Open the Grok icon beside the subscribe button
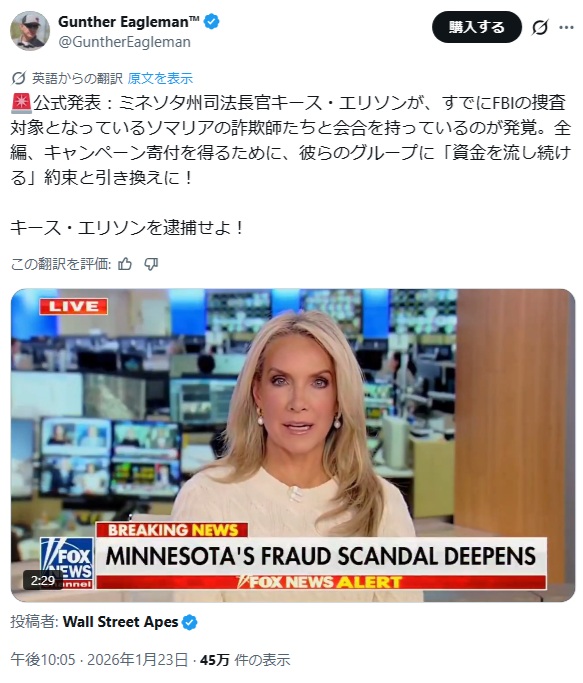 (x=540, y=27)
